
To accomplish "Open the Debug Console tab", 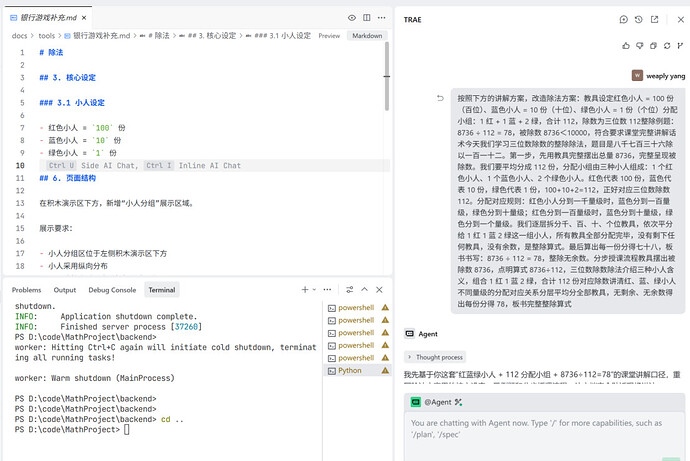I will pos(112,290).
